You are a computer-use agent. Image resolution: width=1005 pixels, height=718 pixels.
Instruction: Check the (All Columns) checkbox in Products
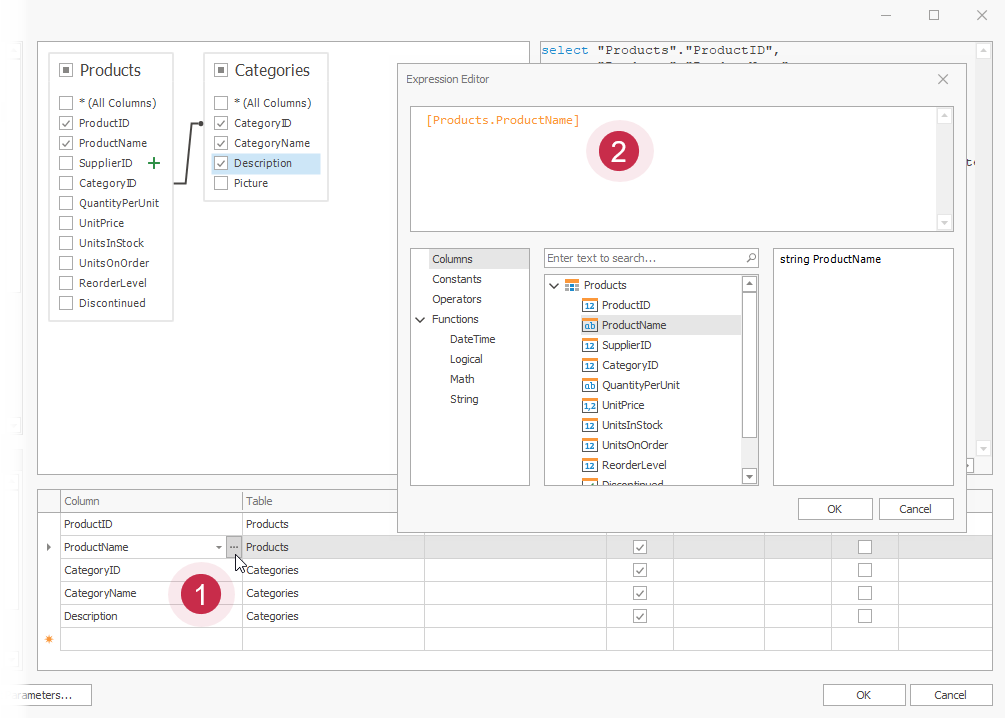pyautogui.click(x=65, y=102)
